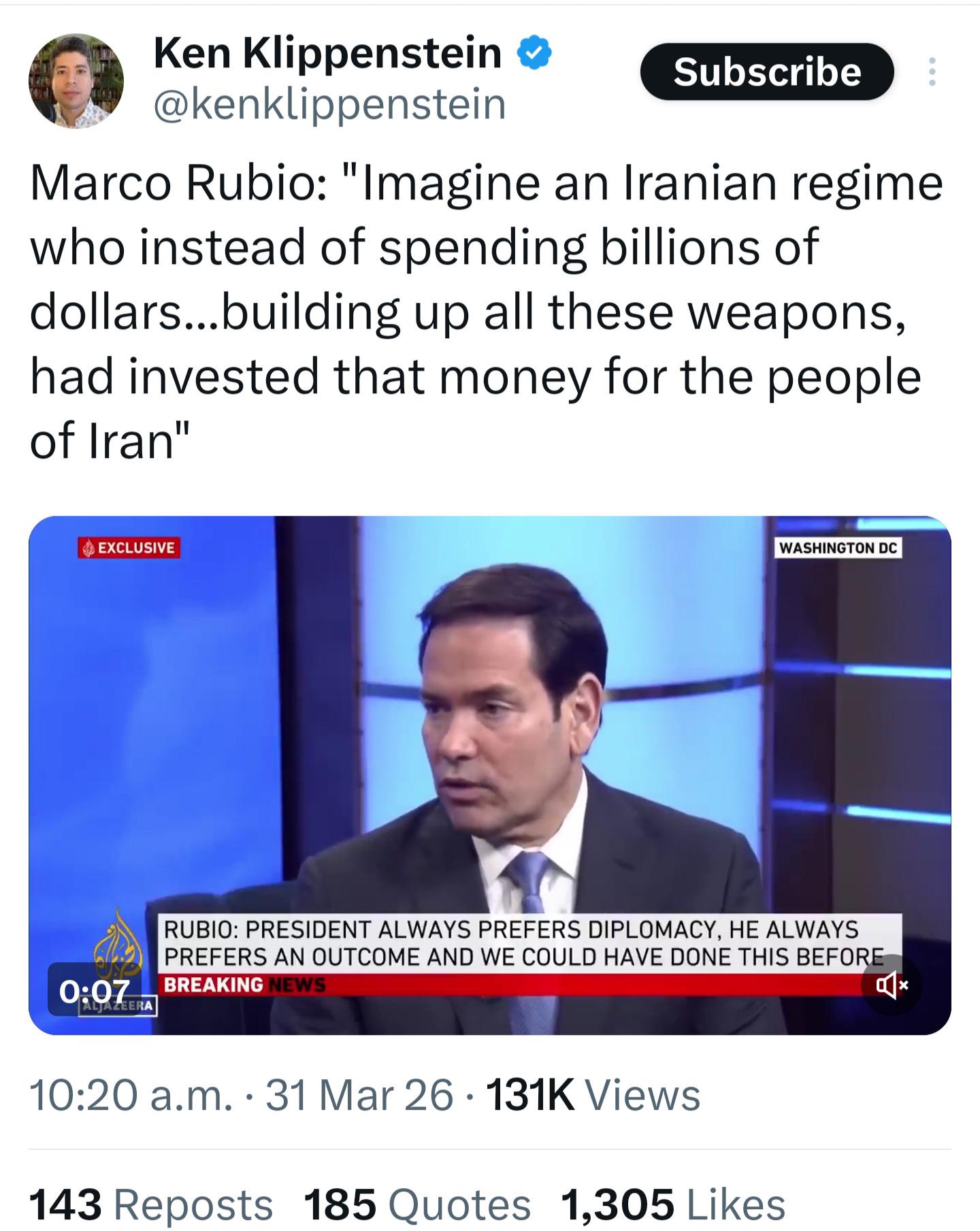The width and height of the screenshot is (980, 1231).
Task: Click the EXCLUSIVE badge in the video
Action: 129,548
